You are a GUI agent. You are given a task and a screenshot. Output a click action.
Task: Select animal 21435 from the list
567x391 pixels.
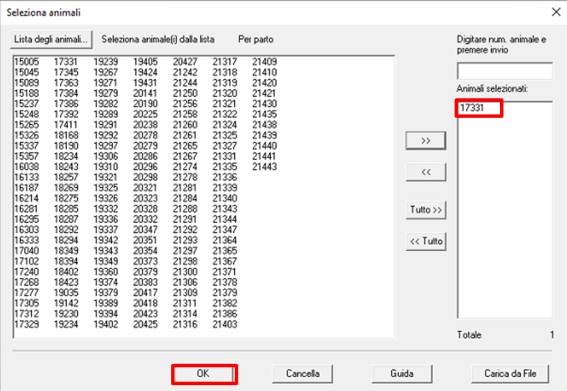coord(265,114)
